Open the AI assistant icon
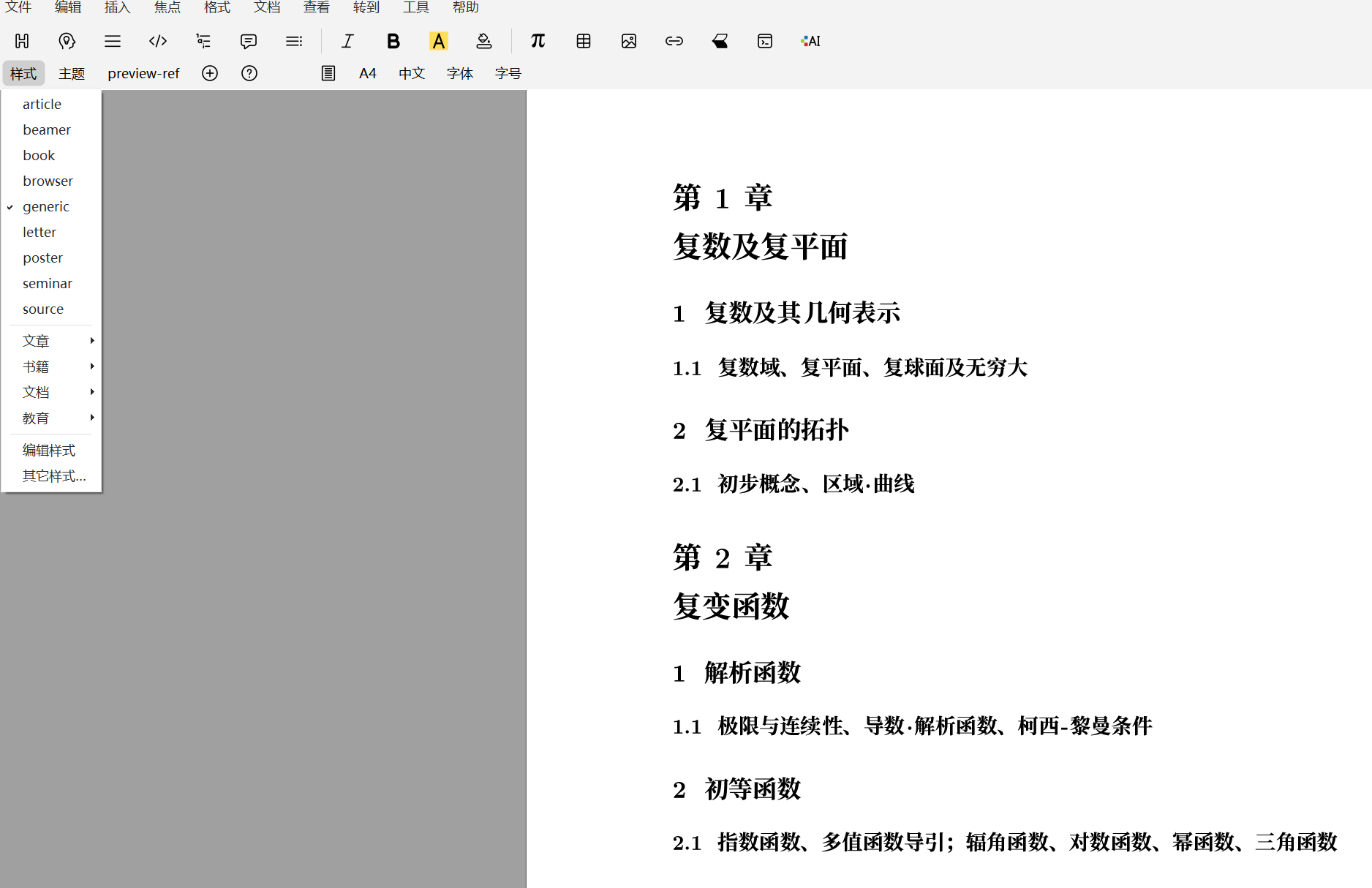The width and height of the screenshot is (1372, 888). click(x=810, y=41)
